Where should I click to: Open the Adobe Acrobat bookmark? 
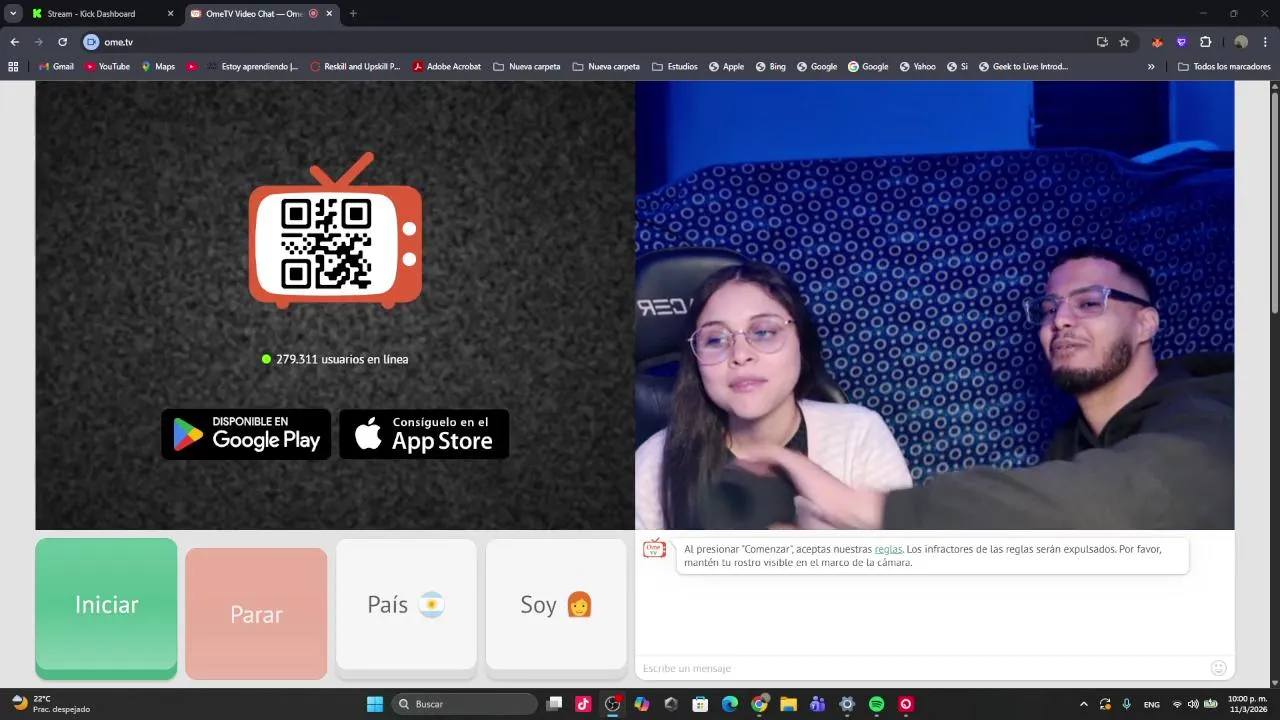(447, 67)
